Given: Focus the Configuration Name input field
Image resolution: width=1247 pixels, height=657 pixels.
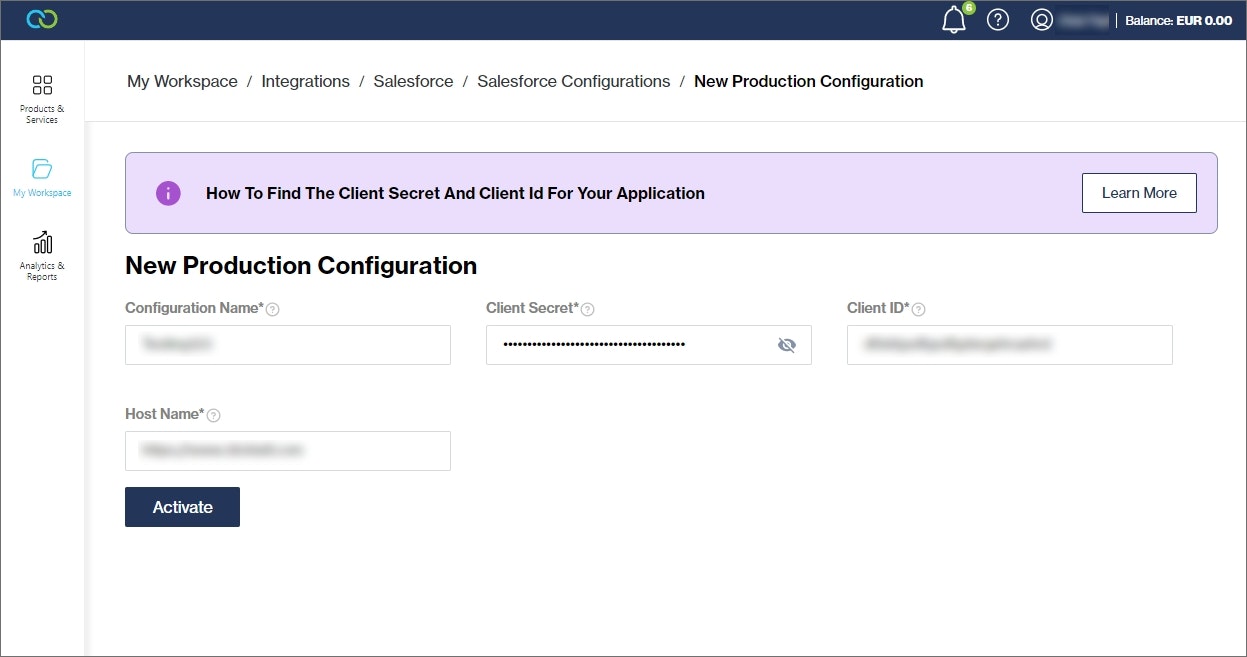Looking at the screenshot, I should tap(288, 345).
